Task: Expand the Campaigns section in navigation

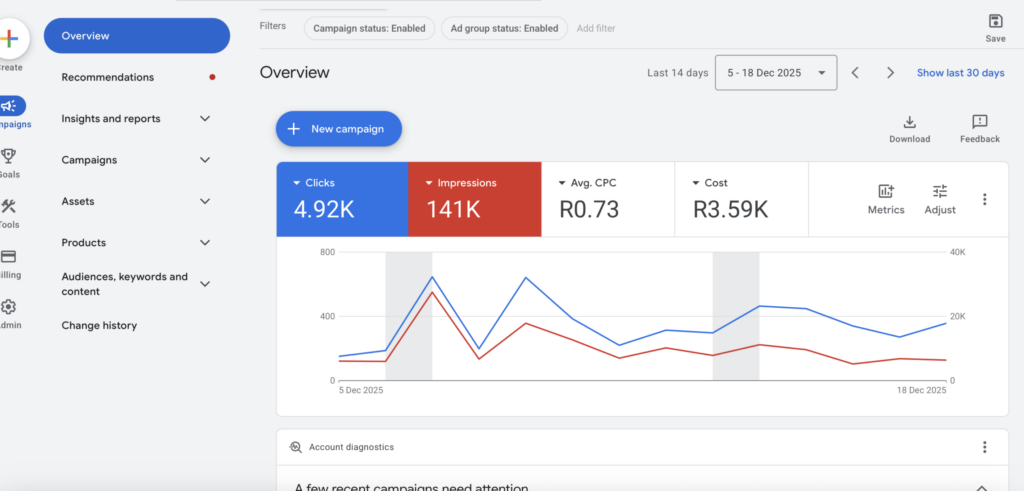Action: (136, 160)
